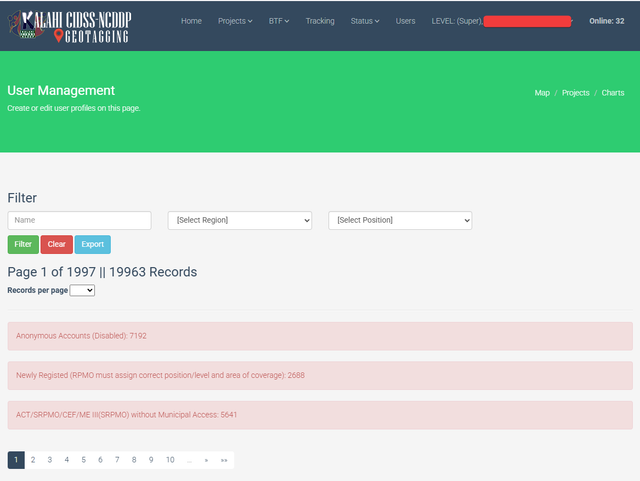The image size is (640, 481).
Task: Click the blue Export button
Action: point(93,244)
